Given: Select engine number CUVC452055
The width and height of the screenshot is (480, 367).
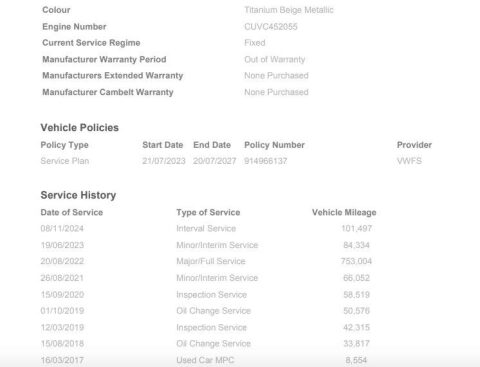Looking at the screenshot, I should click(271, 27).
